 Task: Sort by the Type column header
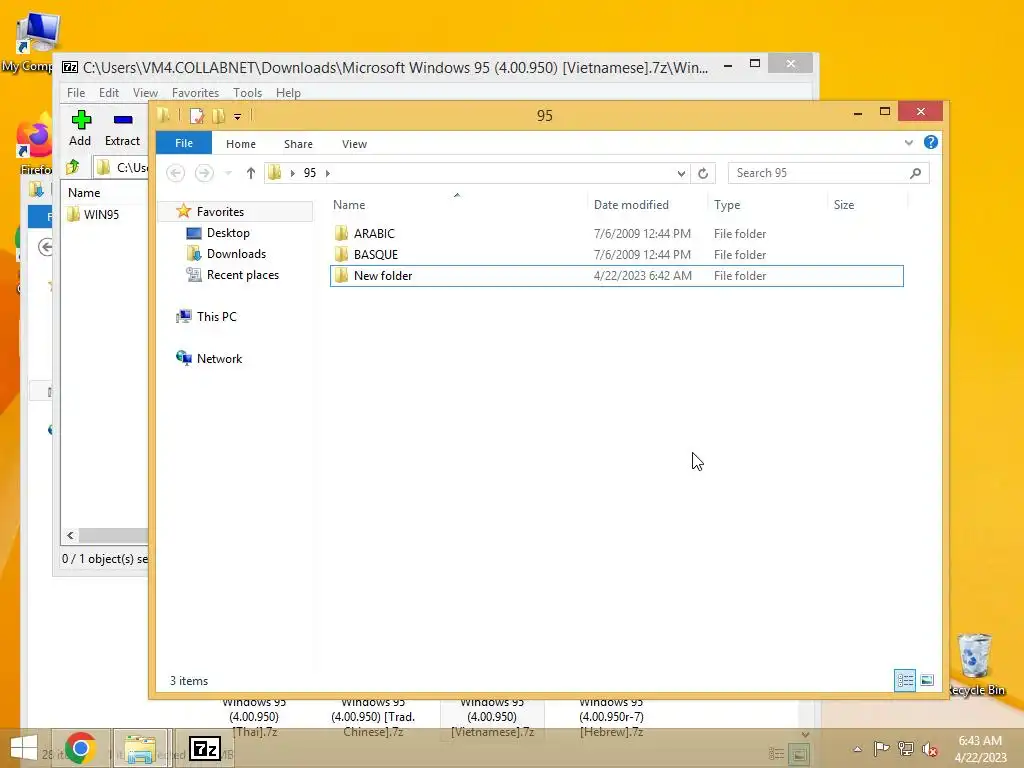point(726,204)
